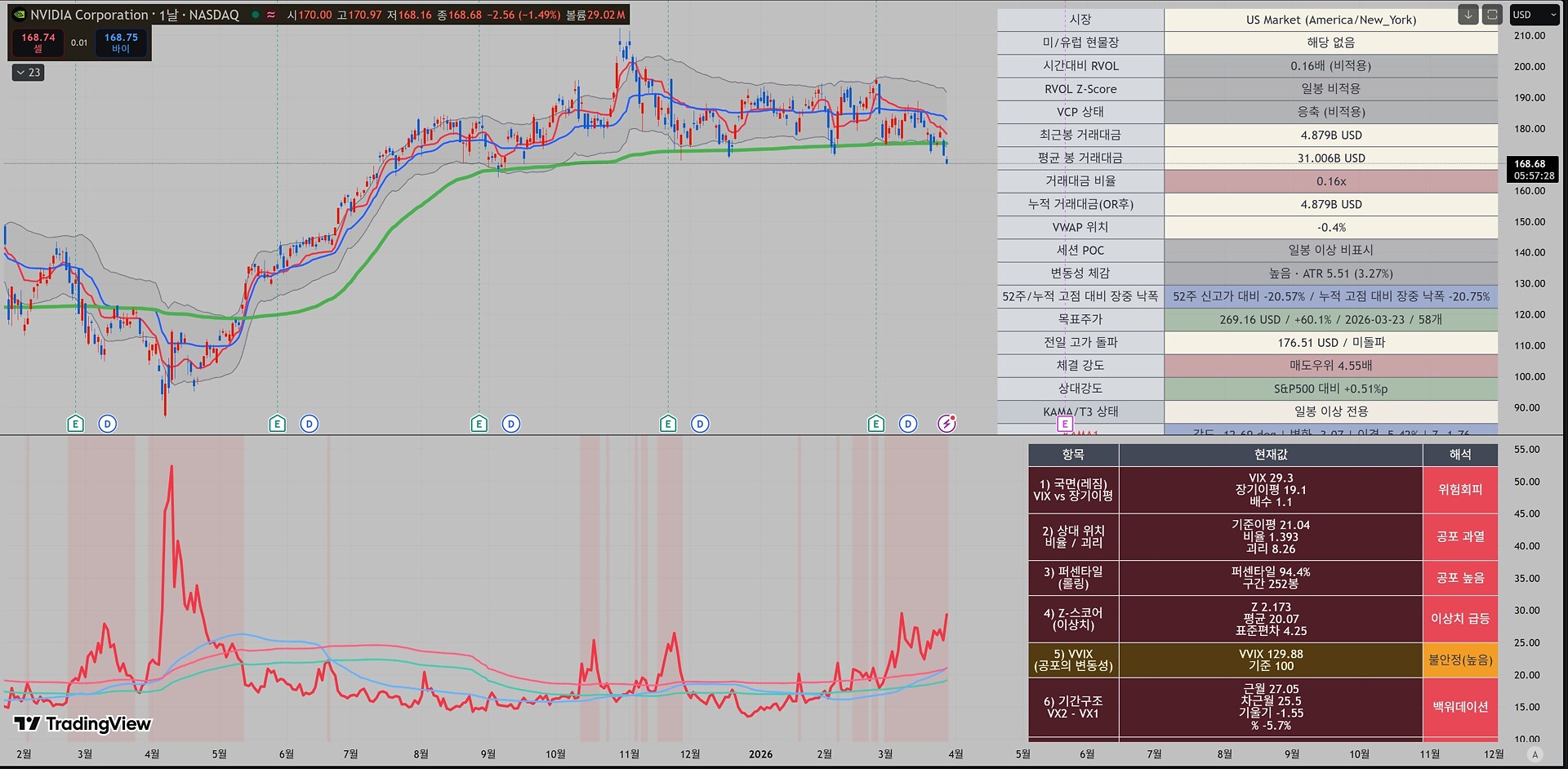The height and width of the screenshot is (769, 1568).
Task: Click the NVIDIA Corporation symbol title
Action: pos(89,15)
